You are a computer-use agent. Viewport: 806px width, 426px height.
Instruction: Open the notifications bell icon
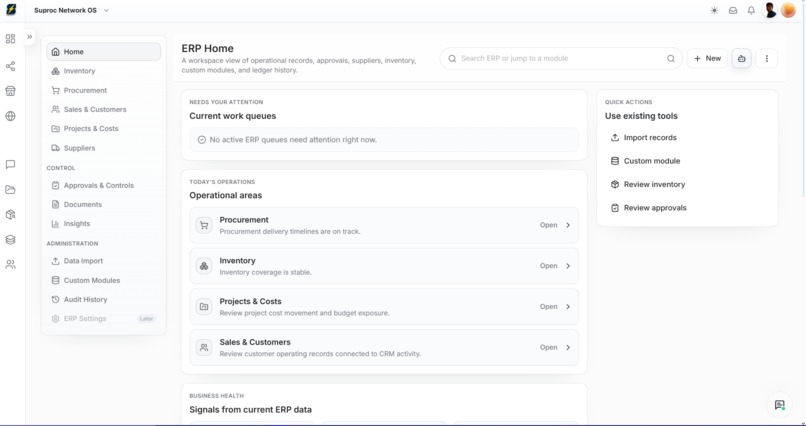coord(751,10)
